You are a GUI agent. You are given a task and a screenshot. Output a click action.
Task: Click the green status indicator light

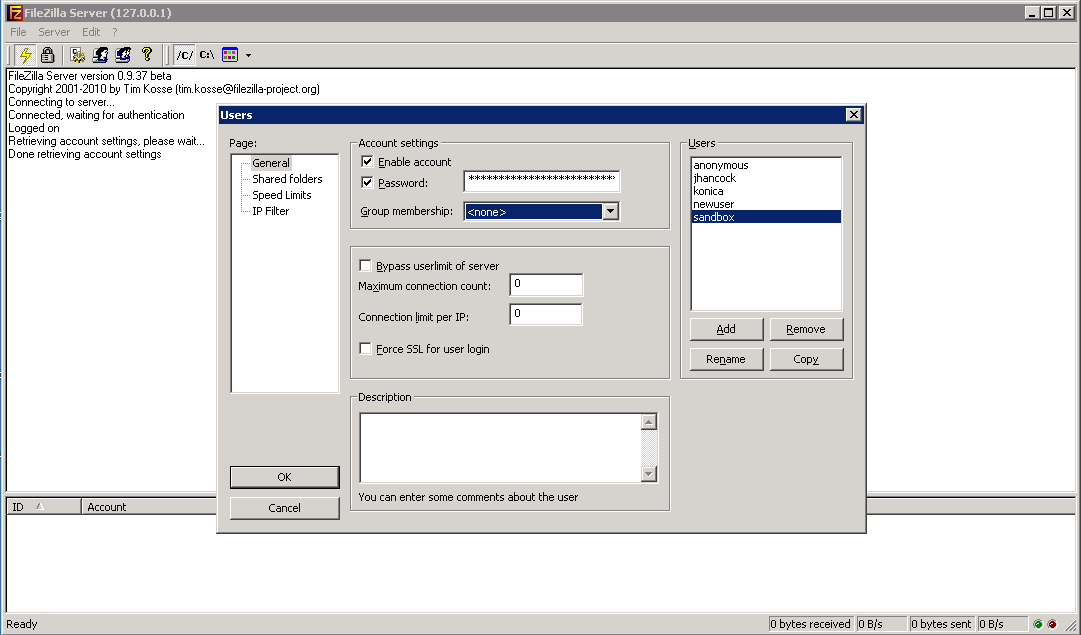pyautogui.click(x=1038, y=624)
